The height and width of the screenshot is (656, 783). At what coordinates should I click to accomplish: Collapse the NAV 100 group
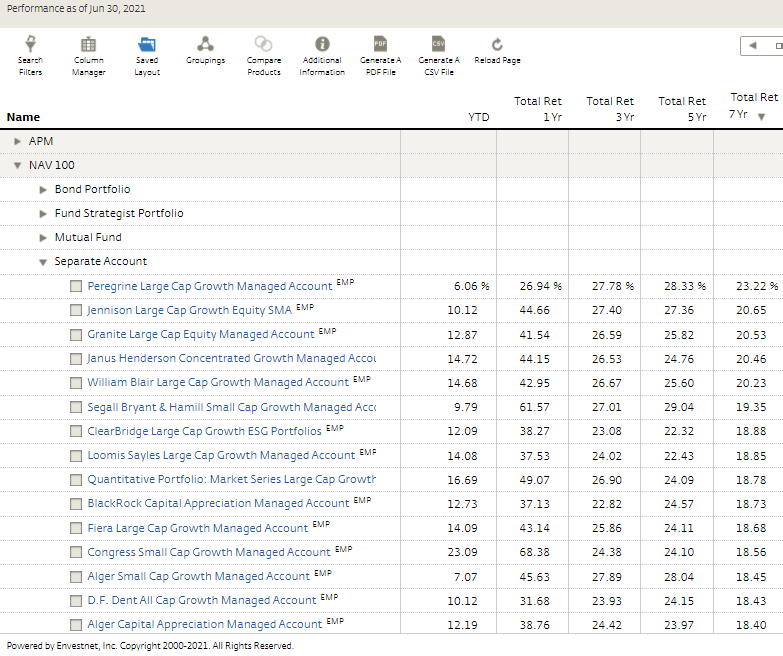click(17, 165)
